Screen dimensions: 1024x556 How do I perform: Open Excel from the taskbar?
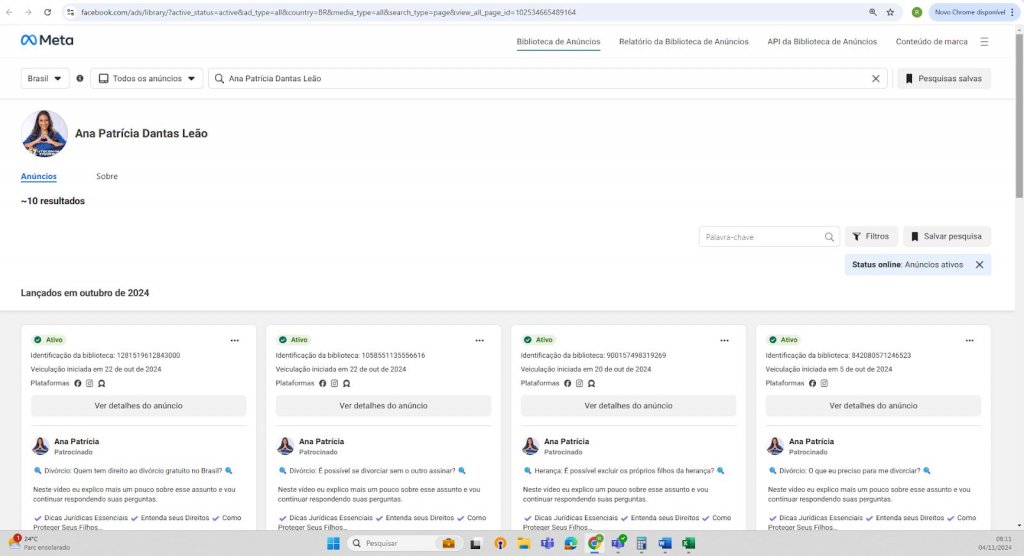(688, 543)
